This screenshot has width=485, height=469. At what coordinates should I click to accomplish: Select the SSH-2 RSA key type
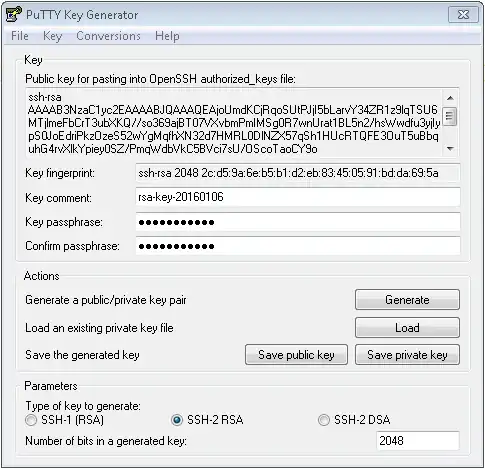click(x=177, y=420)
